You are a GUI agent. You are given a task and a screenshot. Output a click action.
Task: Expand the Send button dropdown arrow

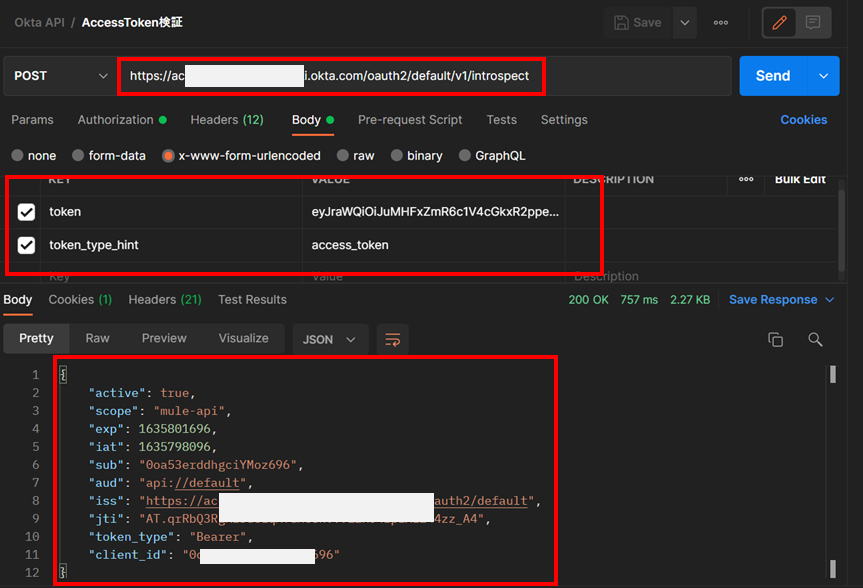[823, 76]
